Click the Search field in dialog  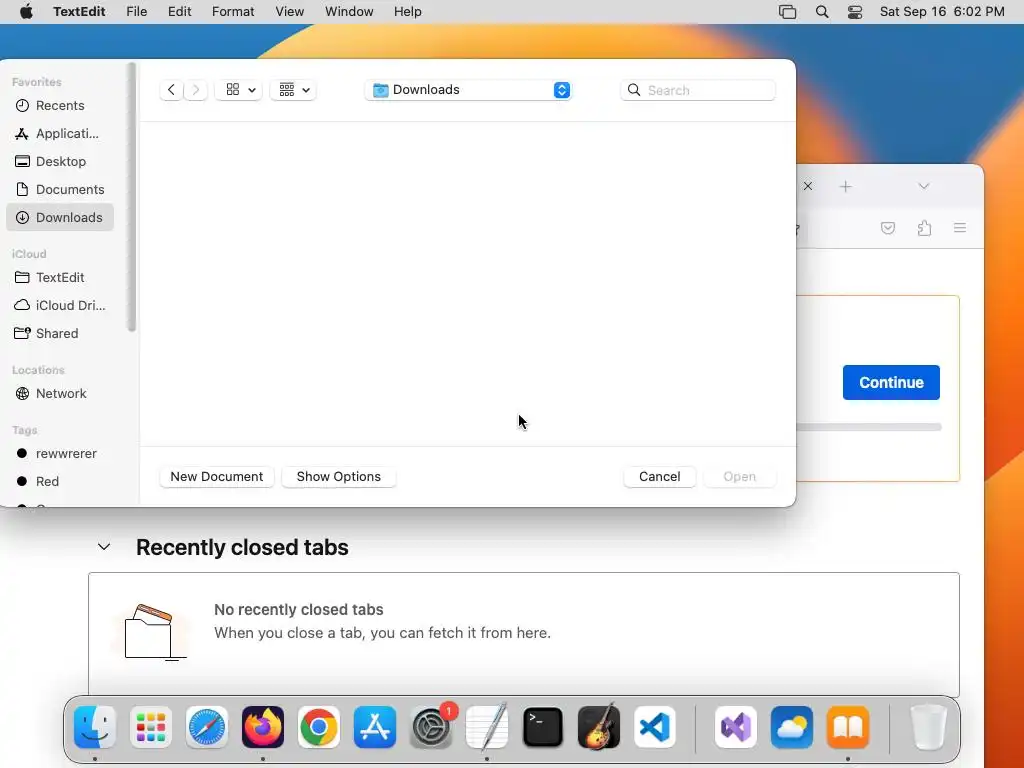coord(698,90)
